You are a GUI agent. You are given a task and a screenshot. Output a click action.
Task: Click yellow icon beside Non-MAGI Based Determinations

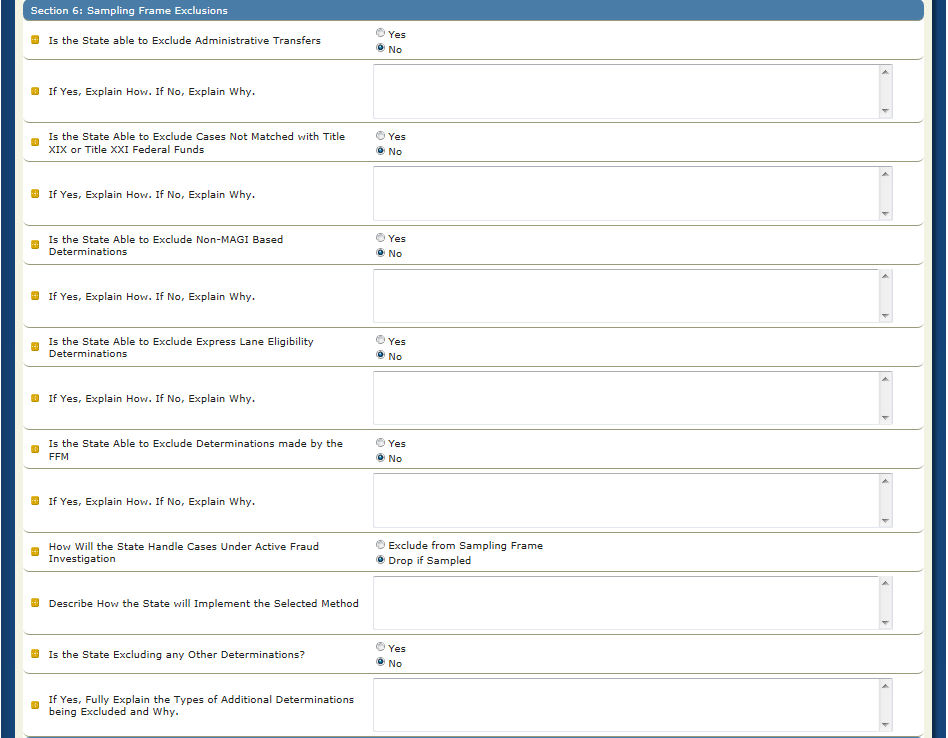point(36,245)
